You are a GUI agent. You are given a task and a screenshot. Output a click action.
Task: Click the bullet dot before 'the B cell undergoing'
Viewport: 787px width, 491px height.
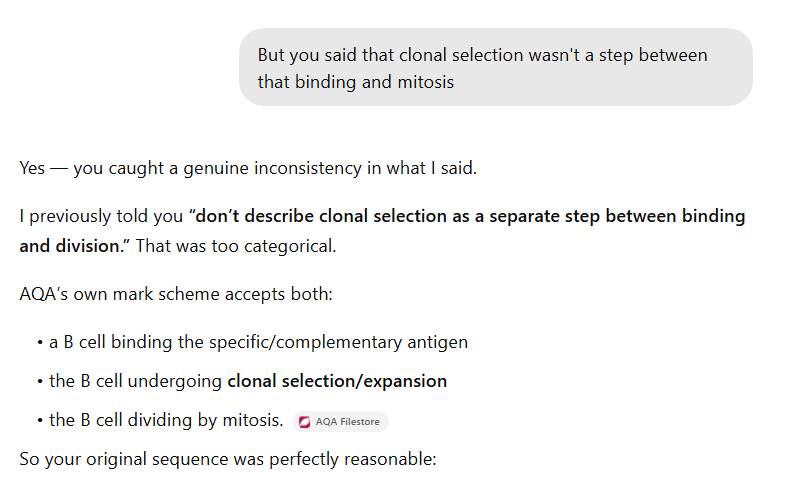tap(40, 382)
